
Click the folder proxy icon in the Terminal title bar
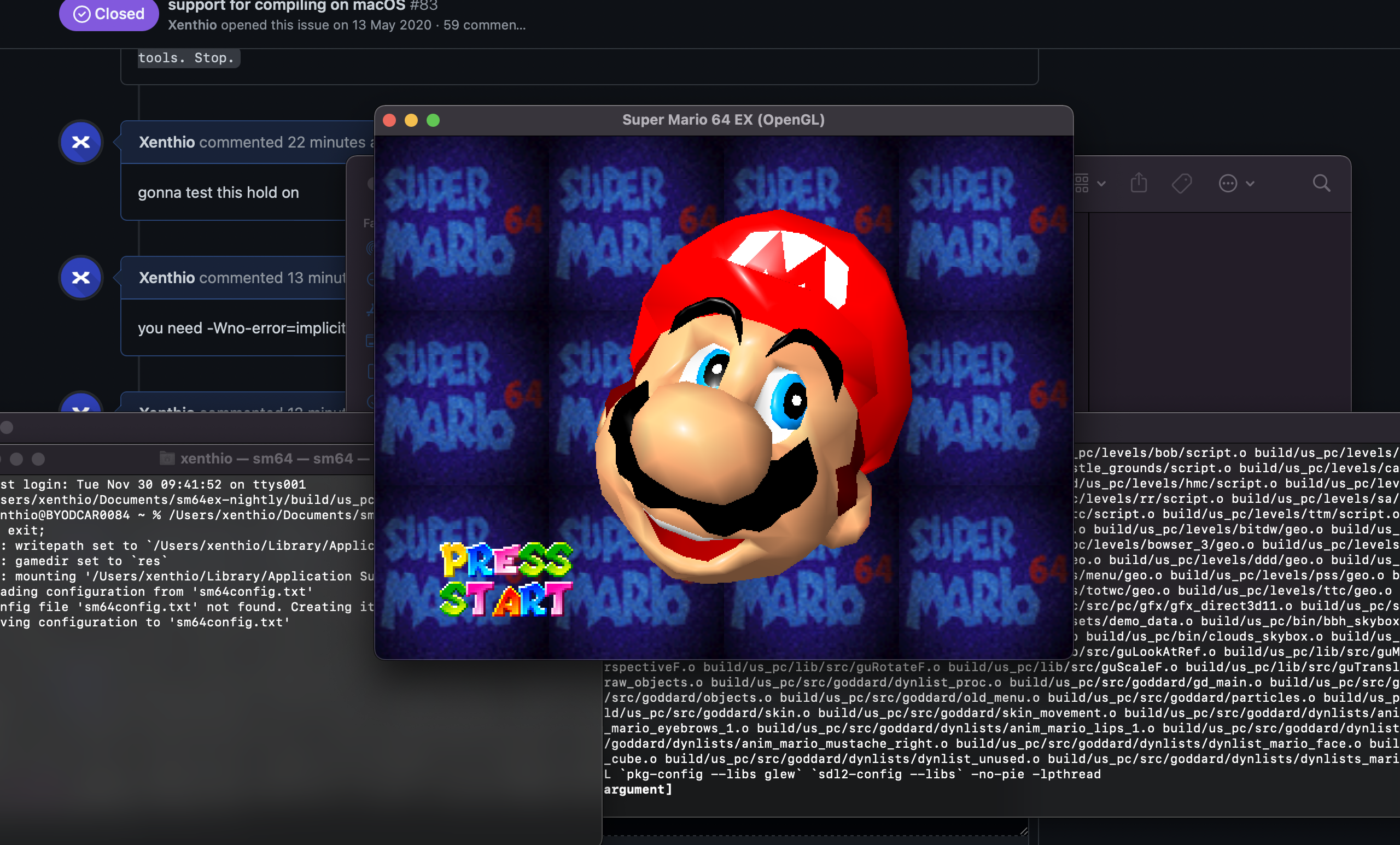(166, 458)
